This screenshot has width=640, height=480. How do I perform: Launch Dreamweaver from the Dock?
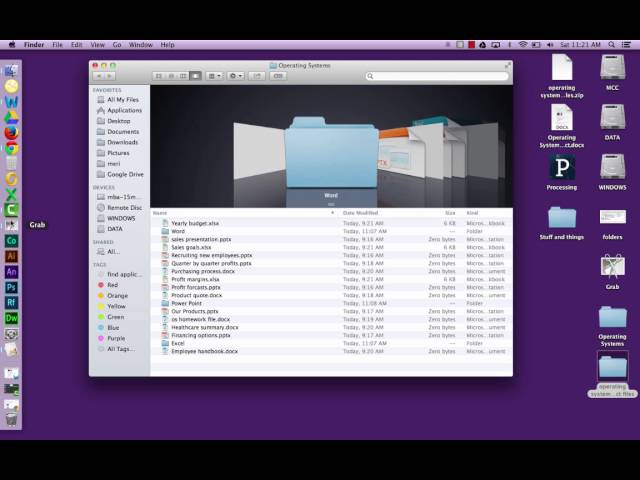tap(11, 318)
